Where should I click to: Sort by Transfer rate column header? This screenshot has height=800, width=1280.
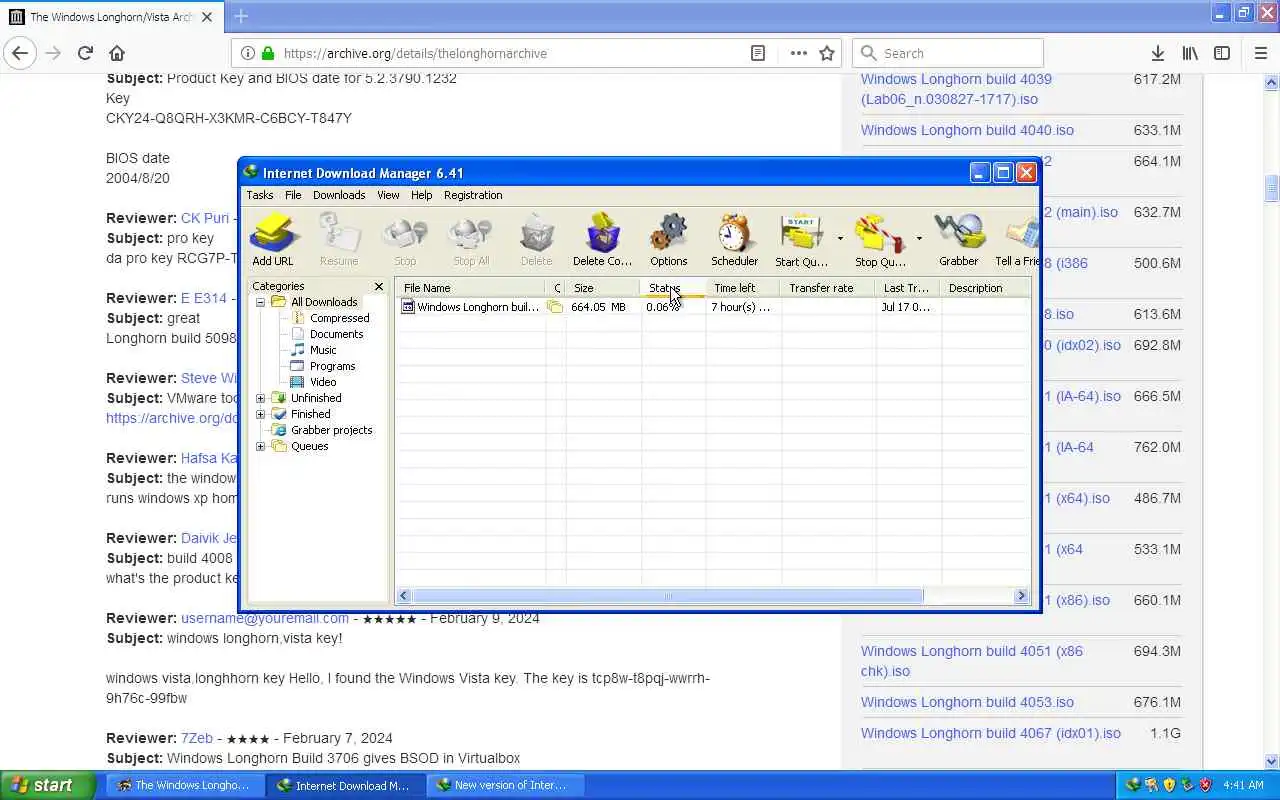[828, 288]
